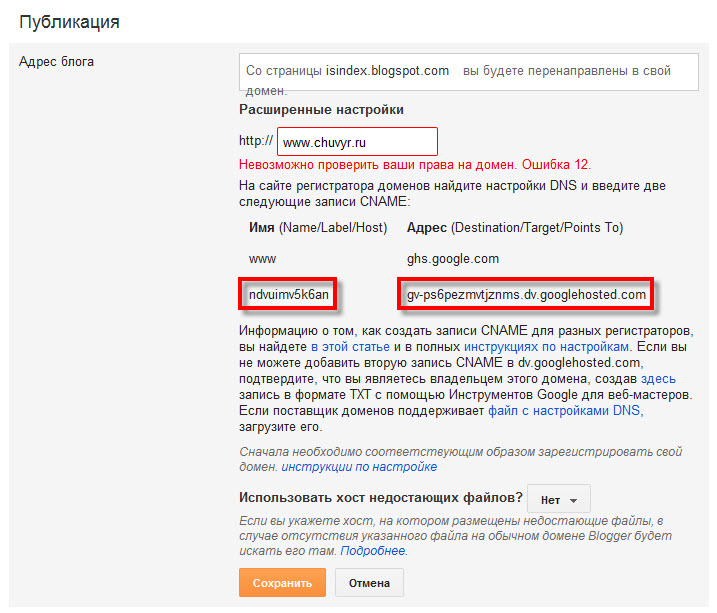
Task: Select the 'www' name cell
Action: [x=262, y=259]
